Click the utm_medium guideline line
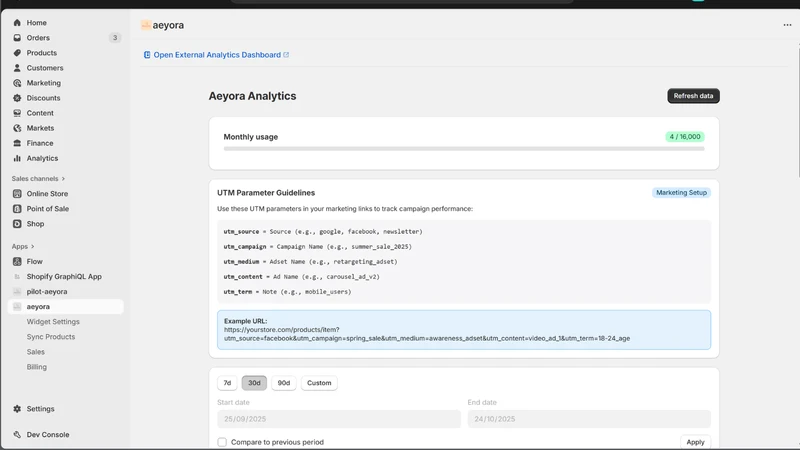 point(310,262)
